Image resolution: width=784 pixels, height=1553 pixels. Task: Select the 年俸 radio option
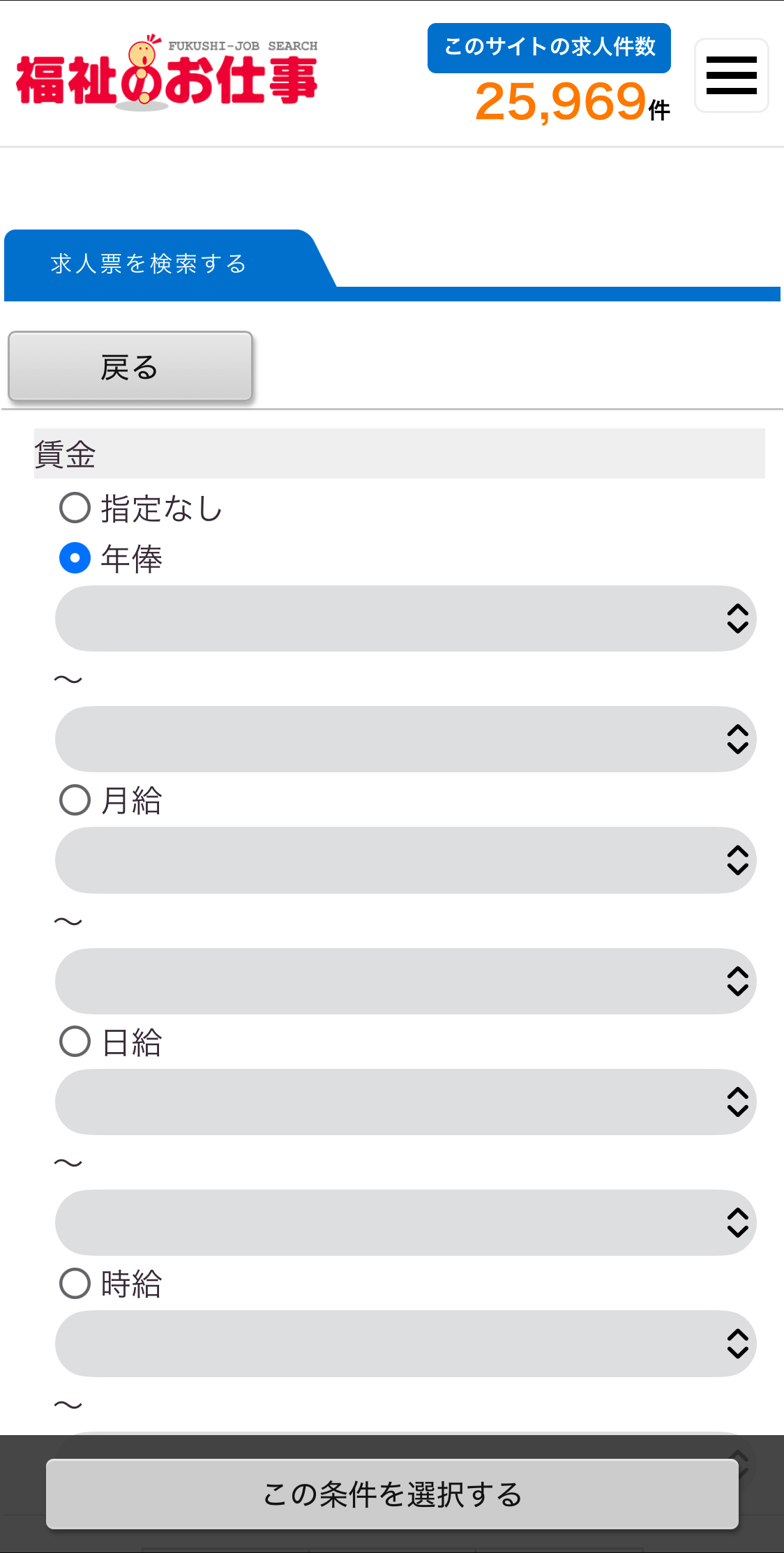coord(75,558)
